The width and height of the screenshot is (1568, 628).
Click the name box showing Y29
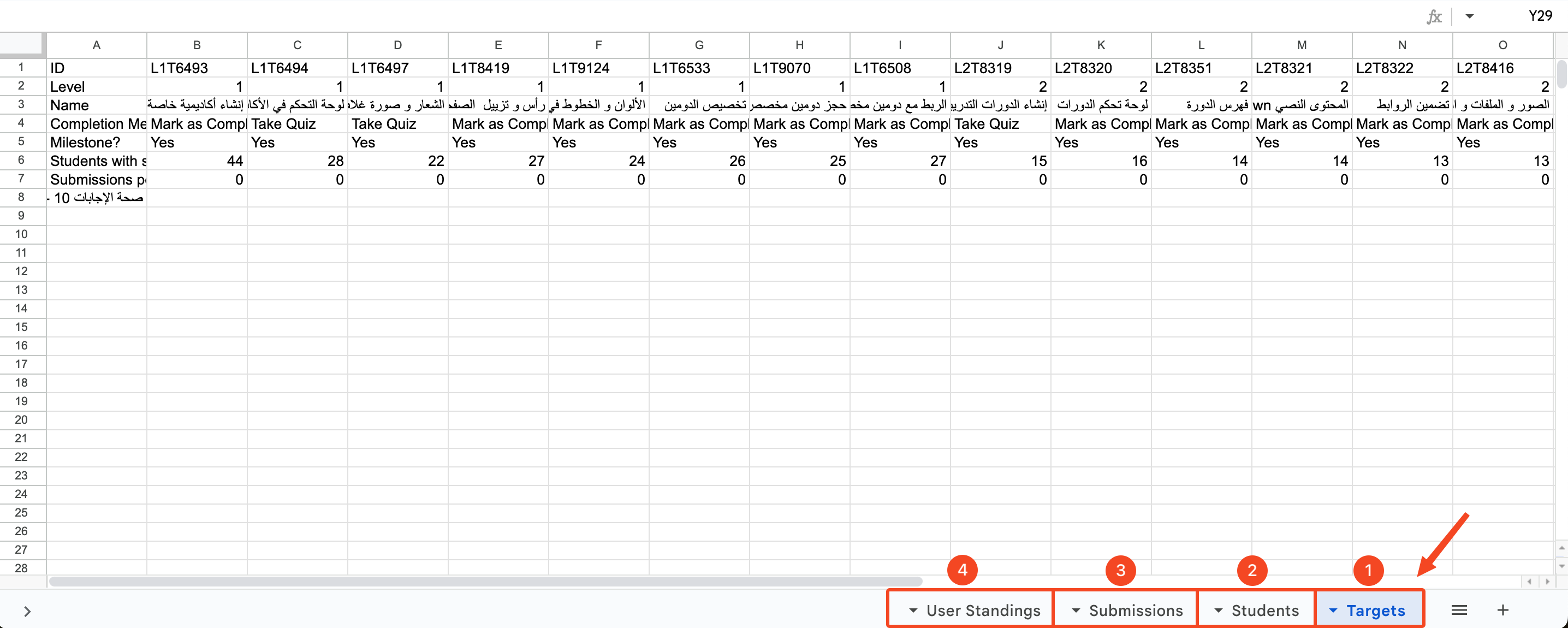[1540, 16]
